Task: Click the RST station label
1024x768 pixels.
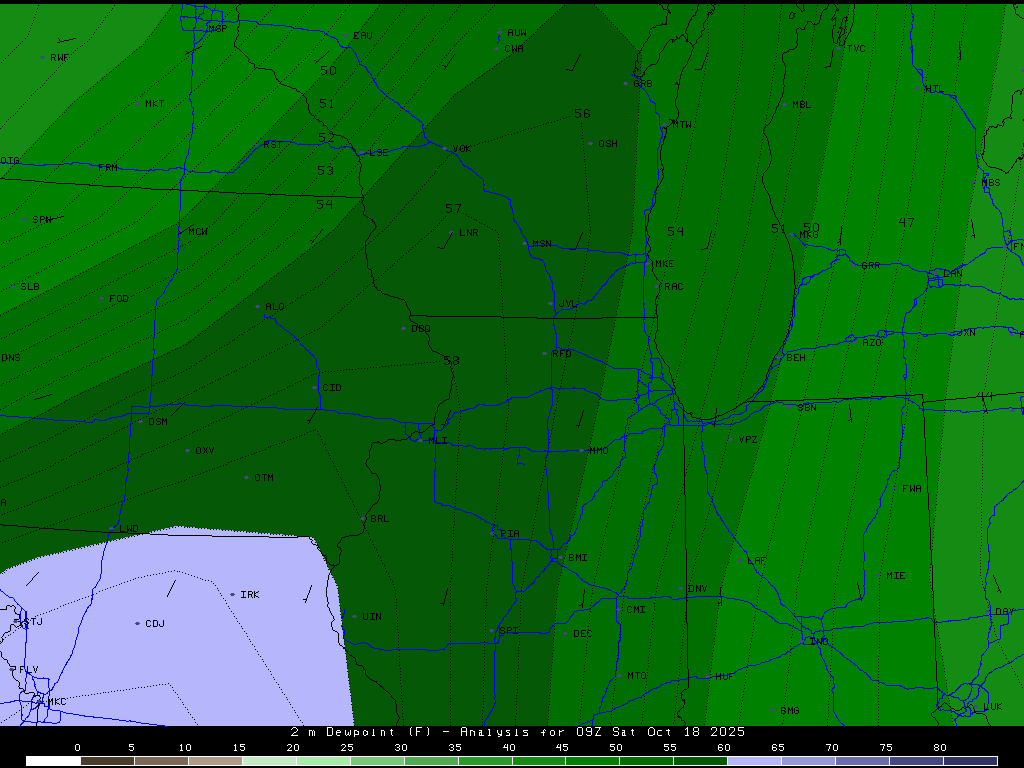Action: (x=272, y=144)
